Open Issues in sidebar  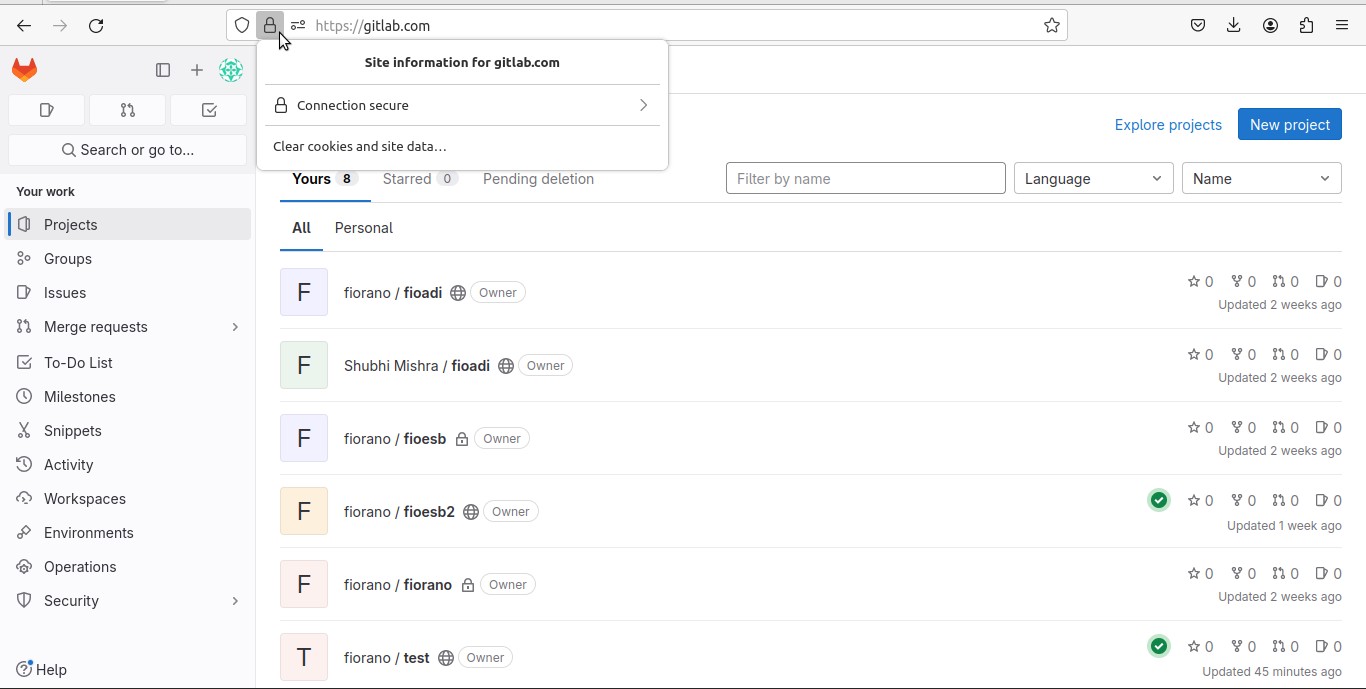(128, 292)
